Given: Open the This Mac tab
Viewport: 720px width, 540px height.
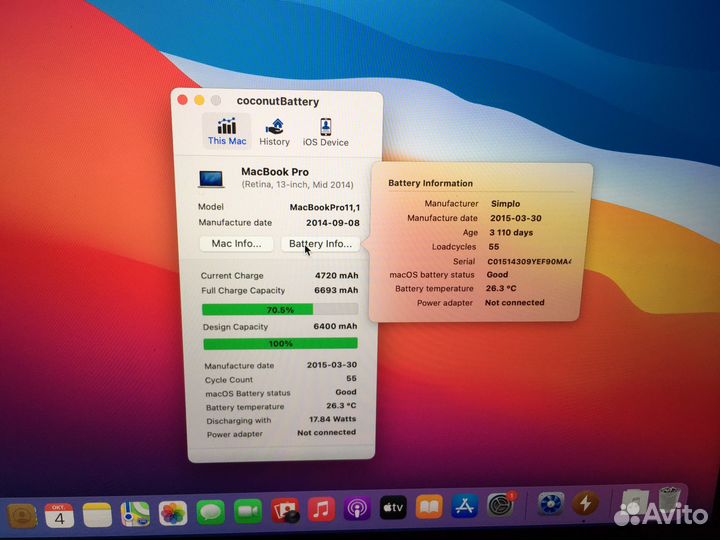Looking at the screenshot, I should [227, 131].
